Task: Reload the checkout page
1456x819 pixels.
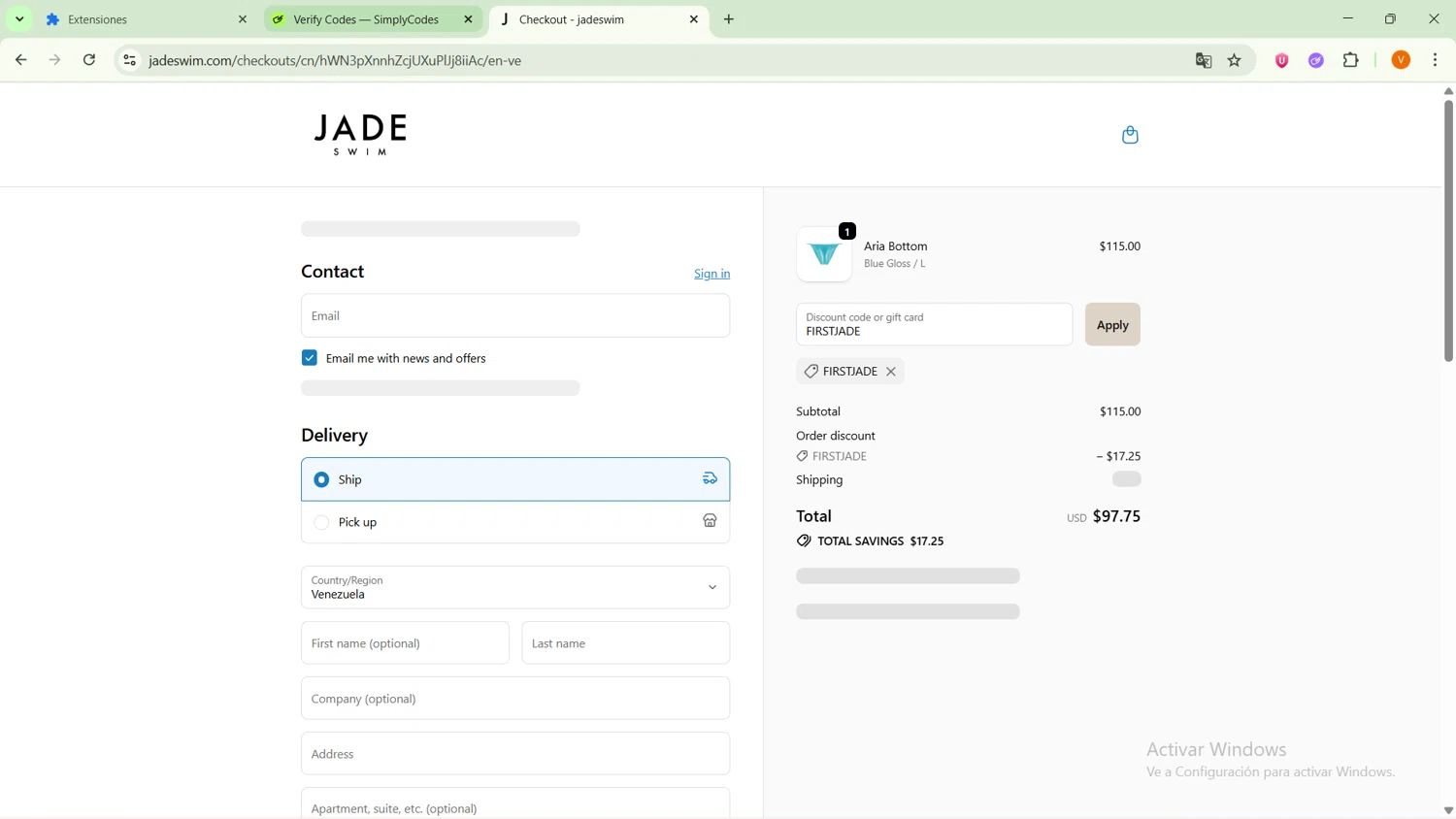Action: (89, 60)
